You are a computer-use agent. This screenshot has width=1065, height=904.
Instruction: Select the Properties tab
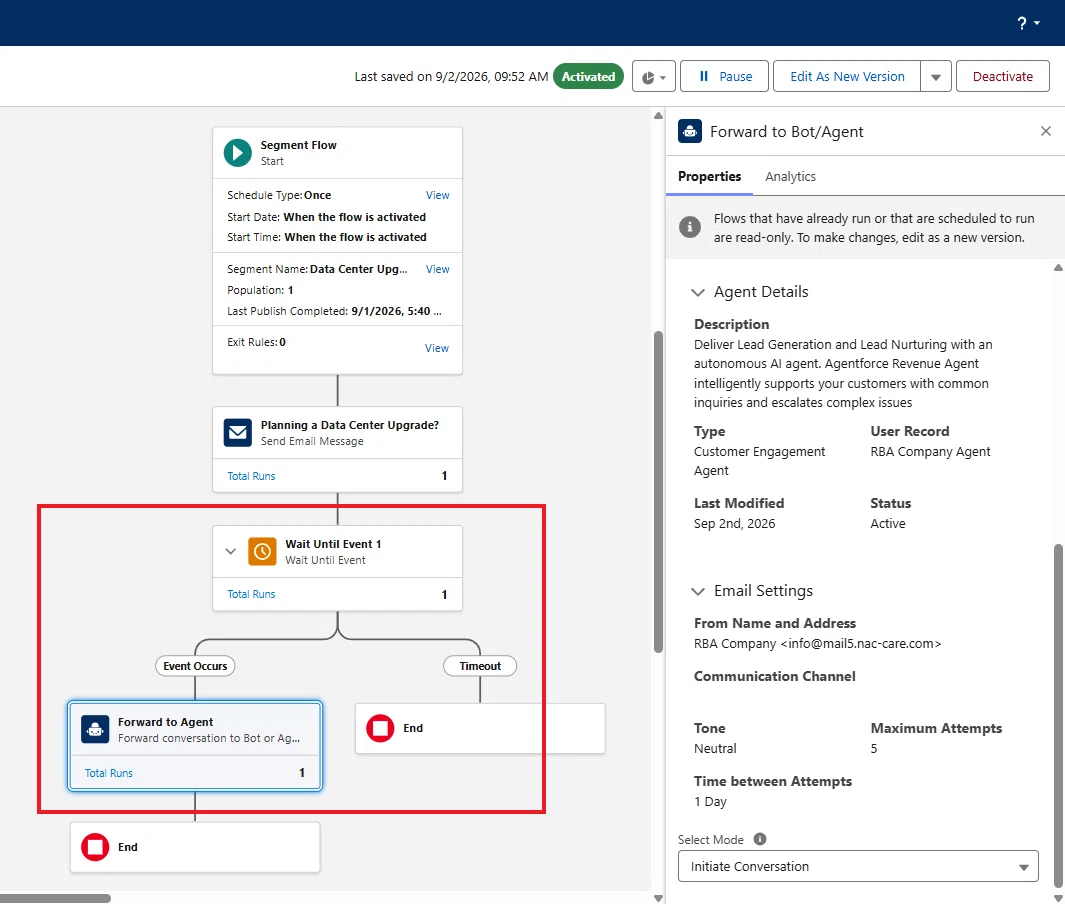709,177
